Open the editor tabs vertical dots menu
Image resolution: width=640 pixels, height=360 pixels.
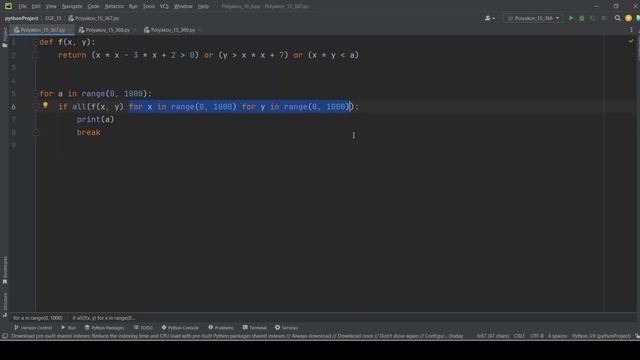(x=631, y=30)
